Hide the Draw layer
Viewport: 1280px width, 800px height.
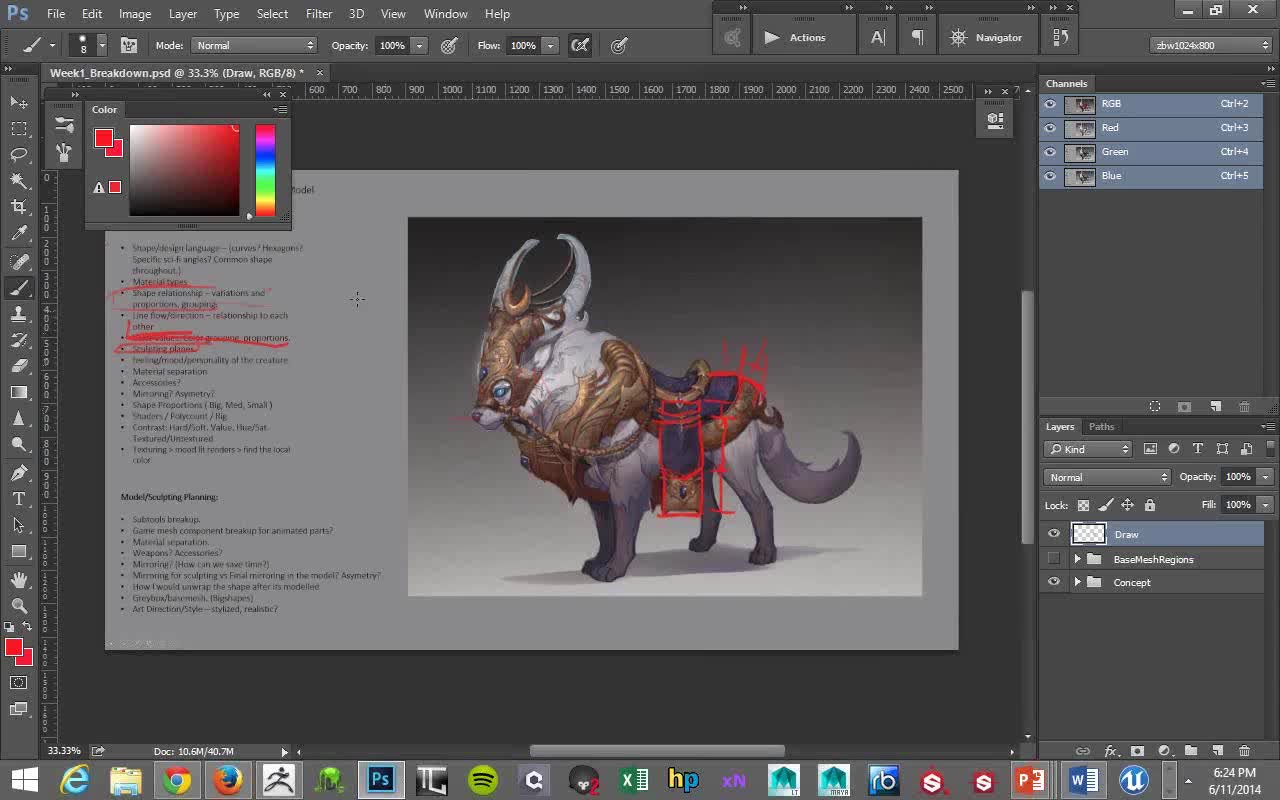(x=1053, y=534)
